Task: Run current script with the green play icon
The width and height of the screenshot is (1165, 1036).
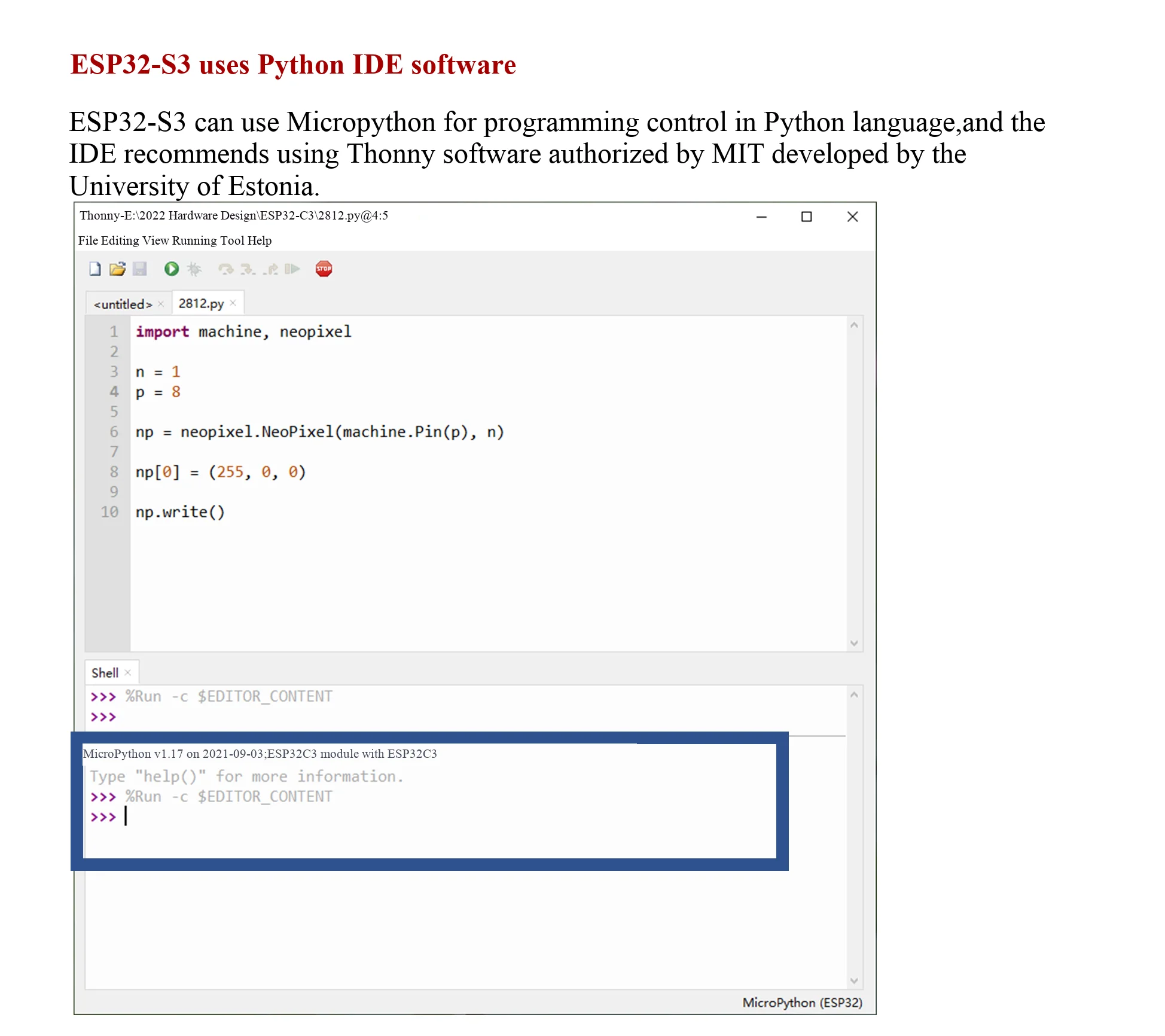Action: [x=172, y=269]
